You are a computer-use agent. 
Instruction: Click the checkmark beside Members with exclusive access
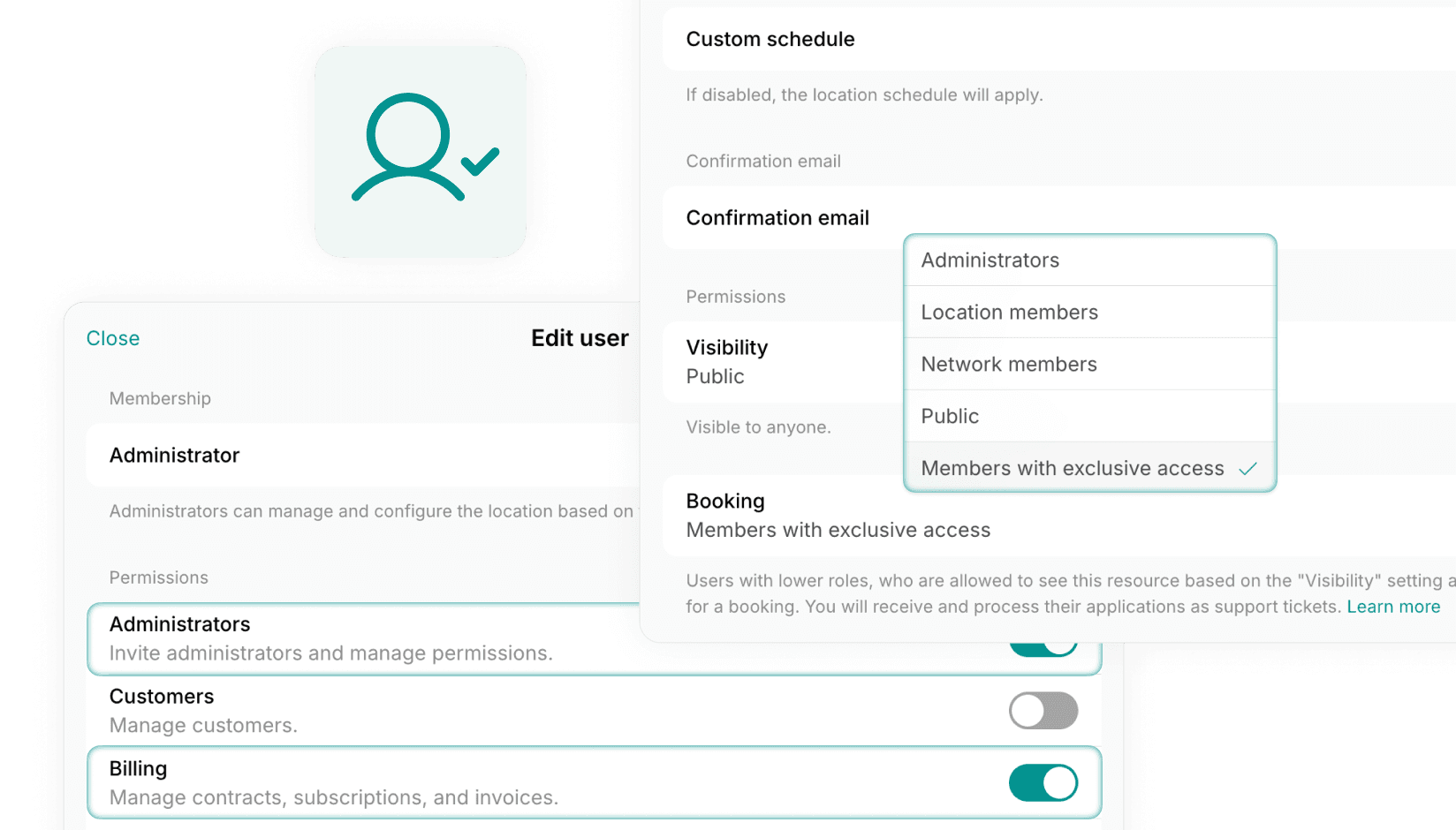(1248, 469)
